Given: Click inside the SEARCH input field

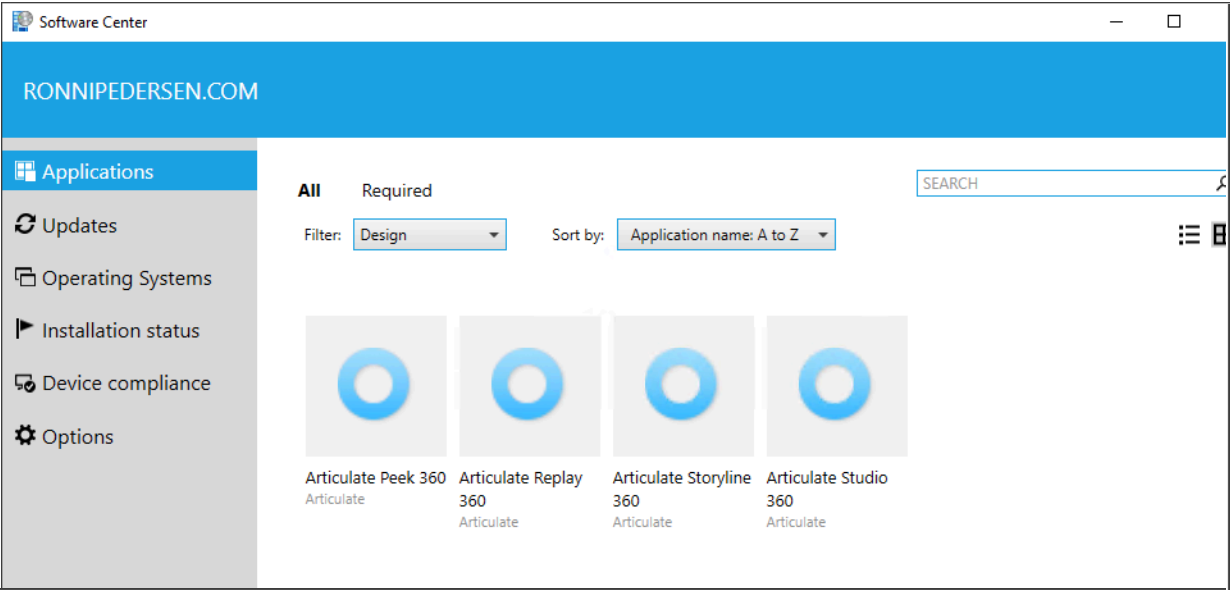Looking at the screenshot, I should [x=1064, y=183].
